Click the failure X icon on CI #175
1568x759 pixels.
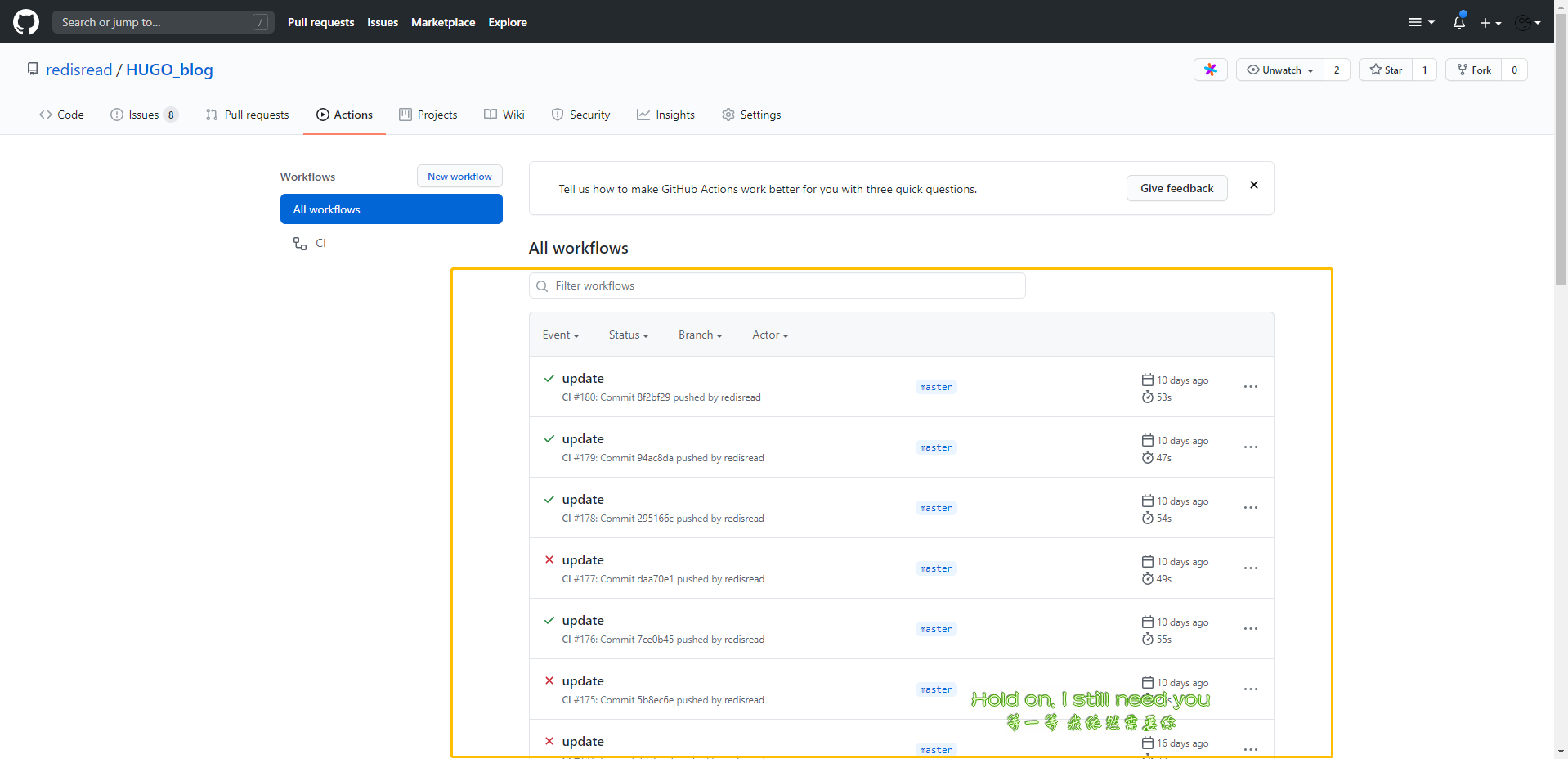[549, 680]
